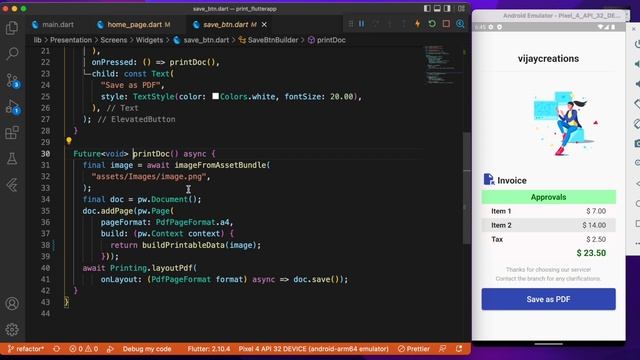Tap the $ 23.50 total in emulator

point(591,253)
